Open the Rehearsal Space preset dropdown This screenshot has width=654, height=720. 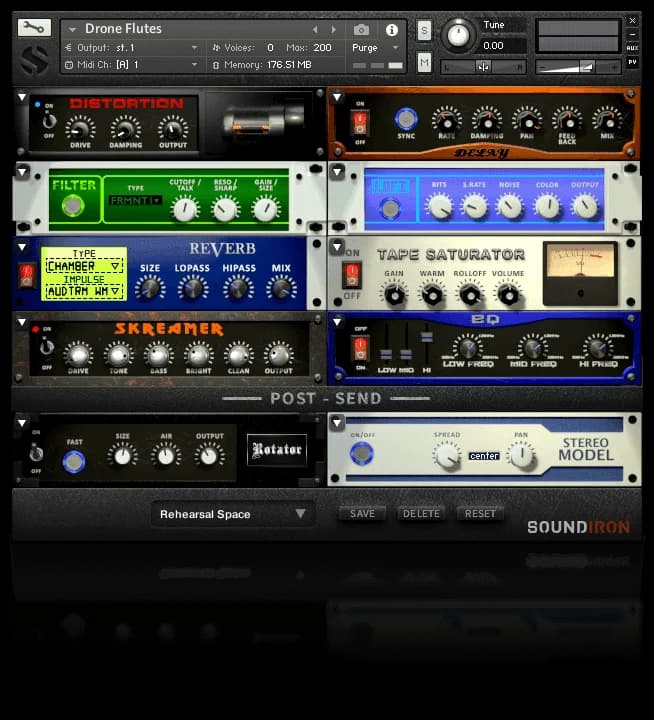pos(232,514)
